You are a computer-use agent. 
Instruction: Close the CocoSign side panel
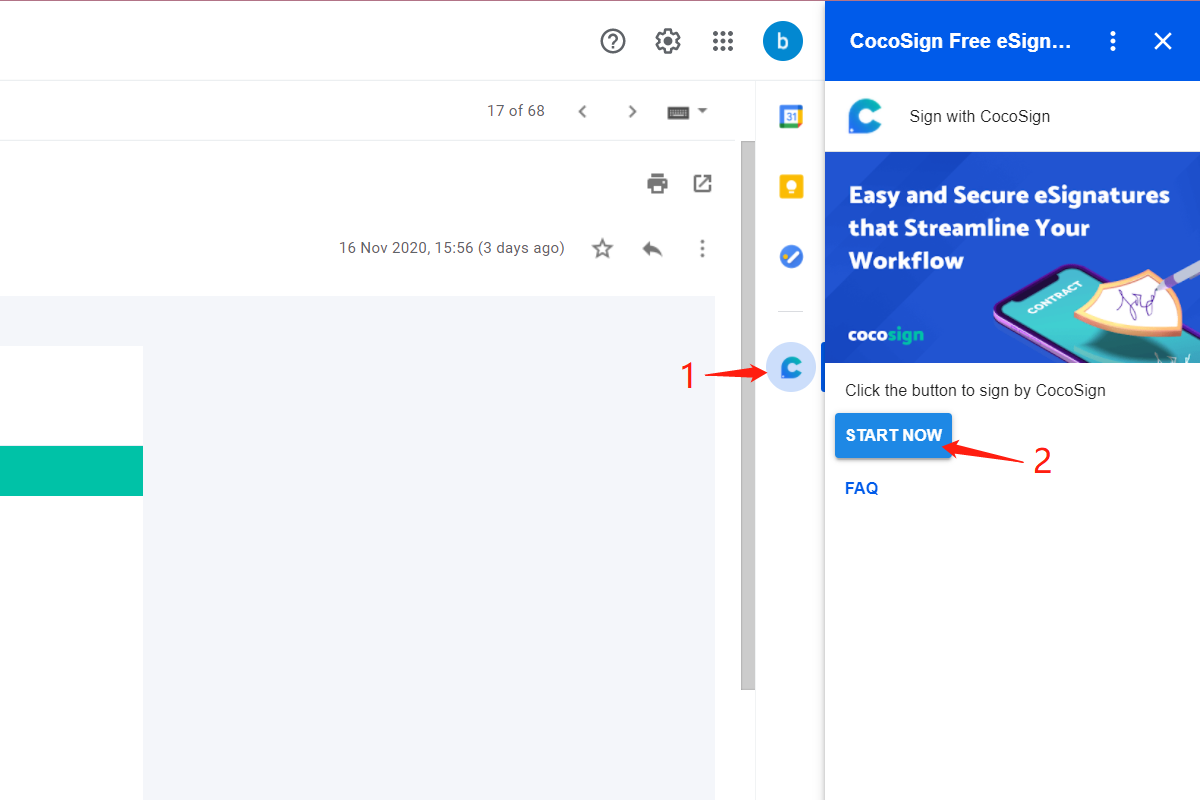click(x=1162, y=41)
